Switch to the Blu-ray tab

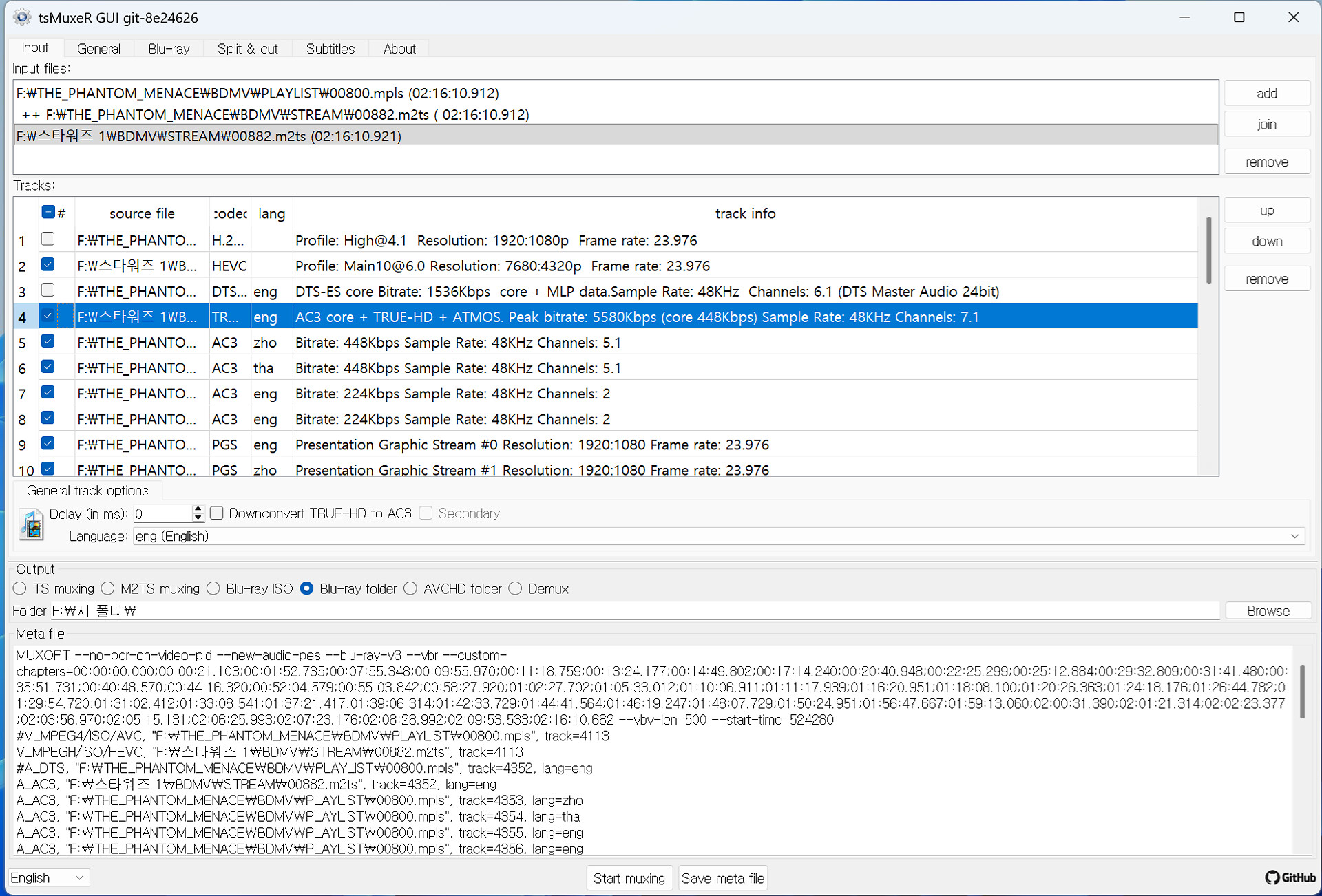tap(169, 49)
